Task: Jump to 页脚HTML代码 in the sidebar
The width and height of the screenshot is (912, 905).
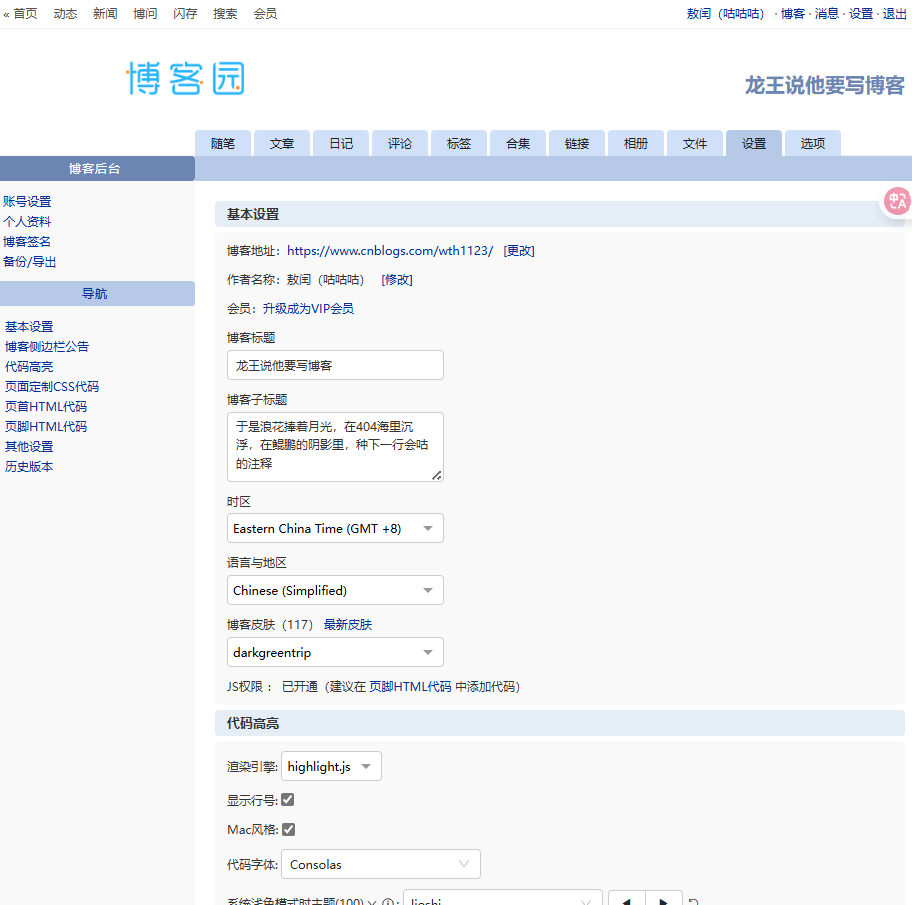Action: [46, 426]
